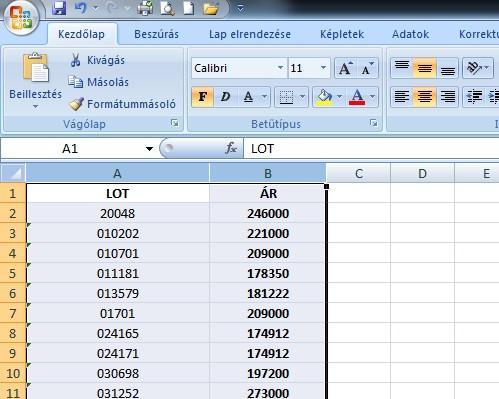Click the Calibri font name box

[x=234, y=68]
